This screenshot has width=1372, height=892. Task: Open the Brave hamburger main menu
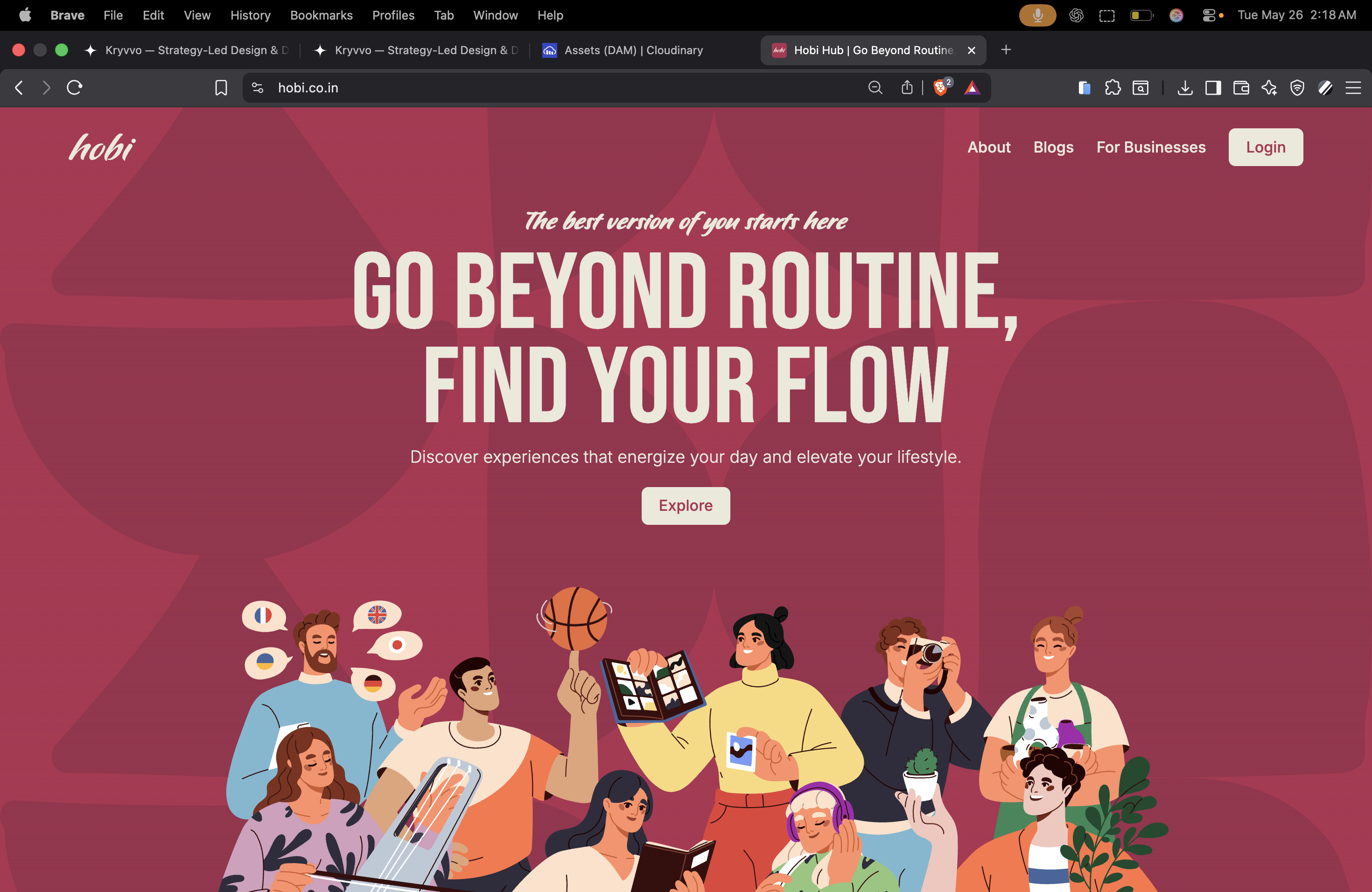coord(1353,88)
